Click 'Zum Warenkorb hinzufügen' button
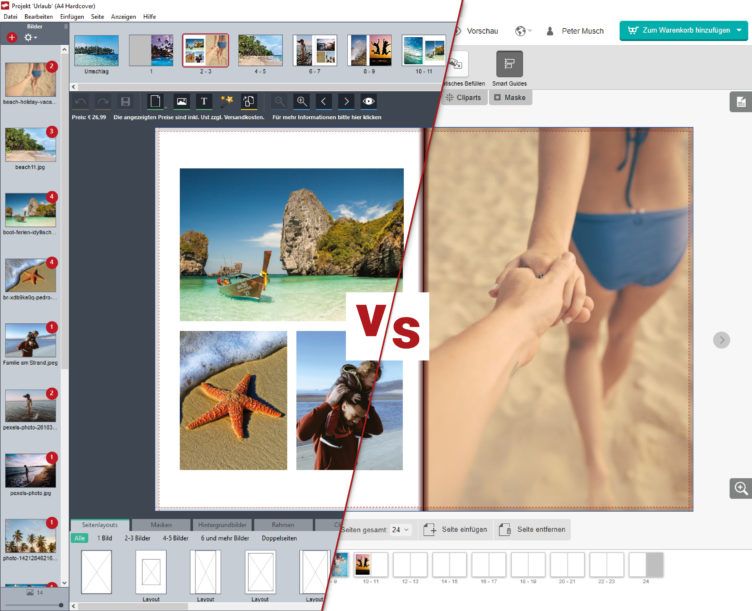Image resolution: width=752 pixels, height=611 pixels. (x=681, y=30)
